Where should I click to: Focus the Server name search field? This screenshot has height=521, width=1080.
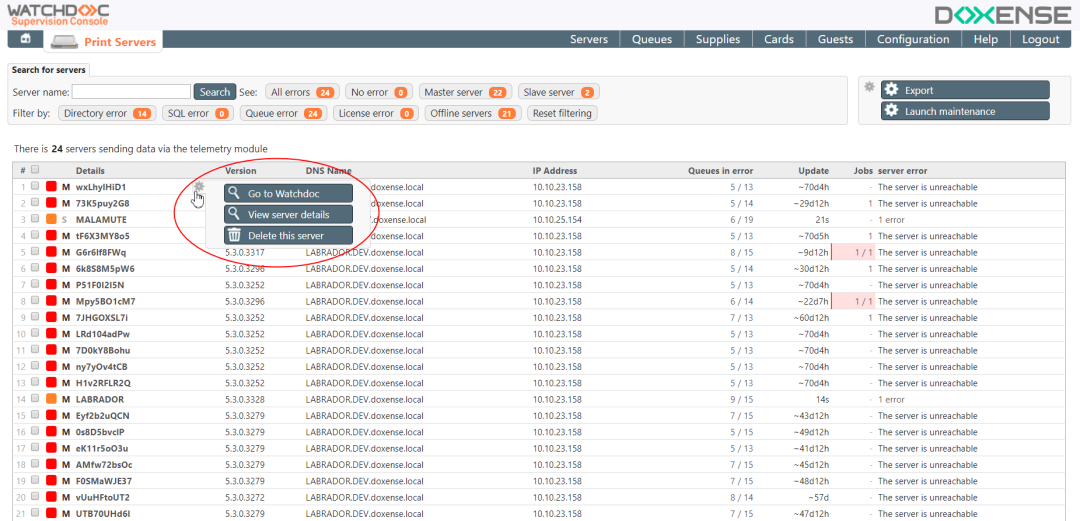tap(131, 92)
